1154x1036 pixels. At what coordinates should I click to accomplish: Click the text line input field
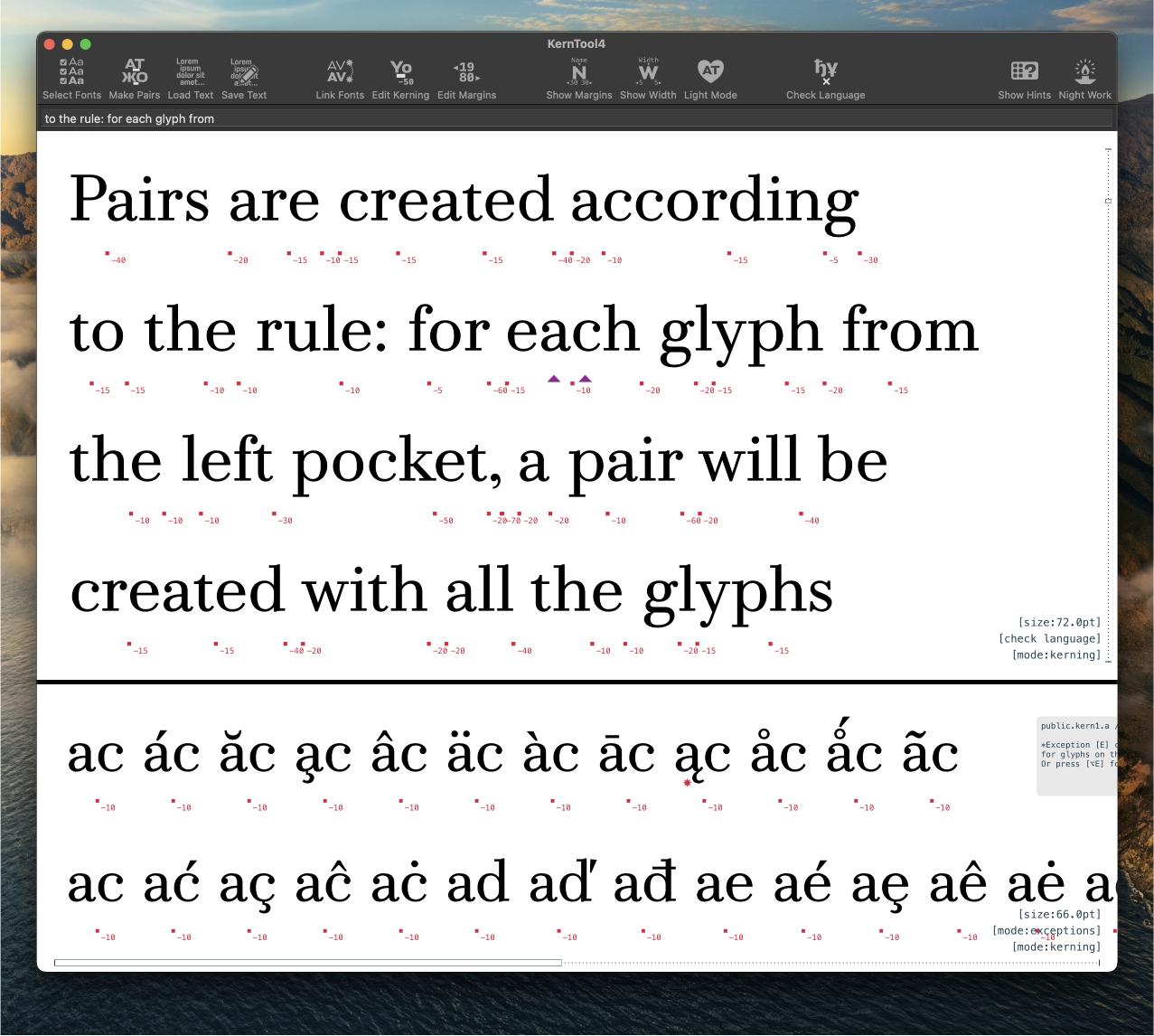coord(577,118)
